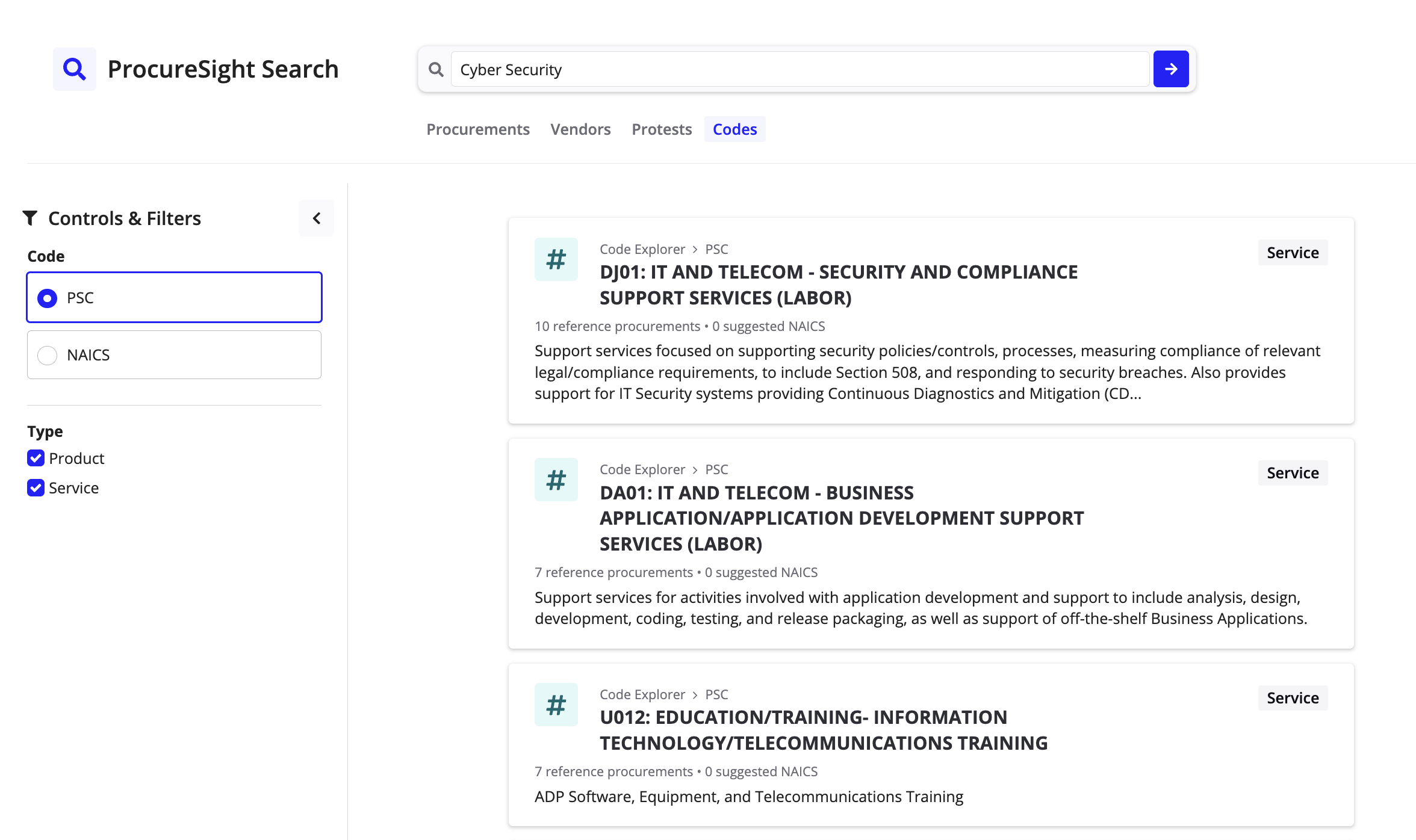Image resolution: width=1416 pixels, height=840 pixels.
Task: Uncheck the Product type checkbox
Action: 36,459
